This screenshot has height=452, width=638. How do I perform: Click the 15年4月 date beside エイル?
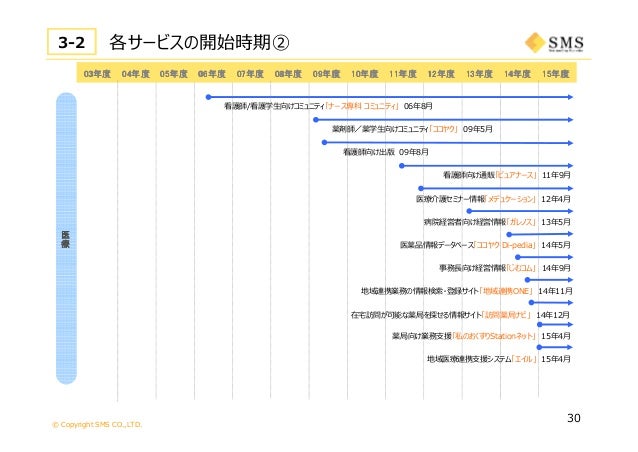click(556, 359)
